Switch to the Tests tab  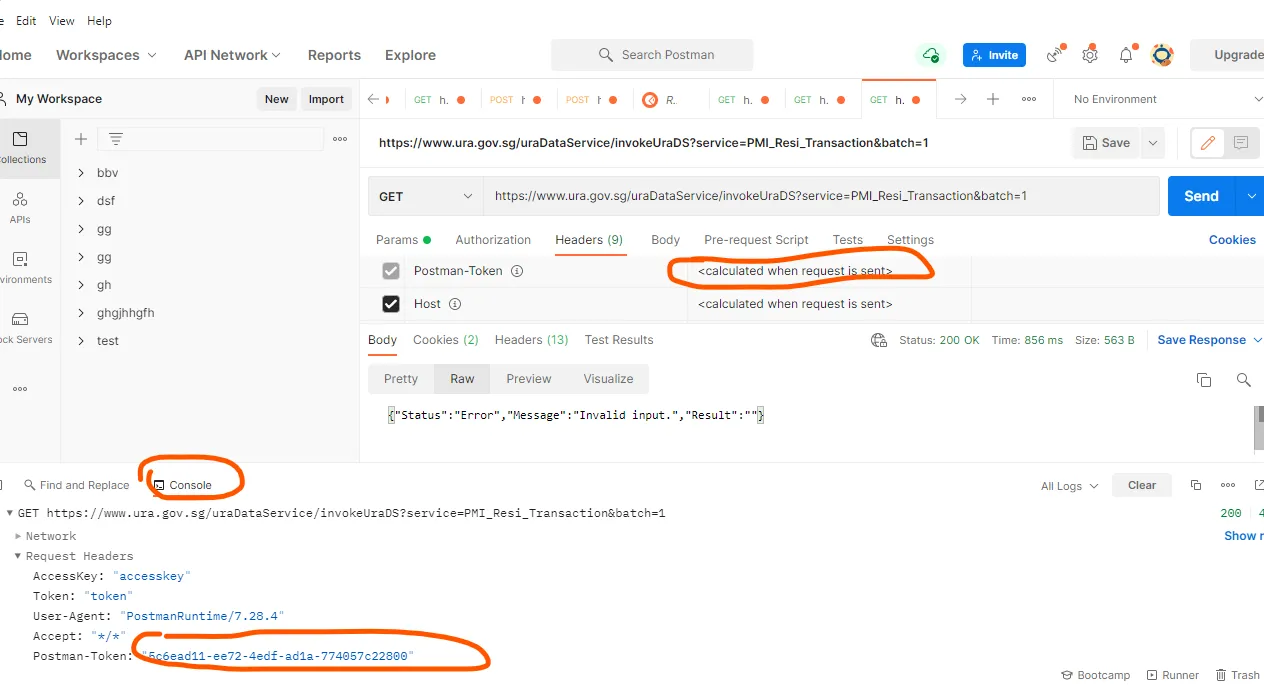[848, 240]
